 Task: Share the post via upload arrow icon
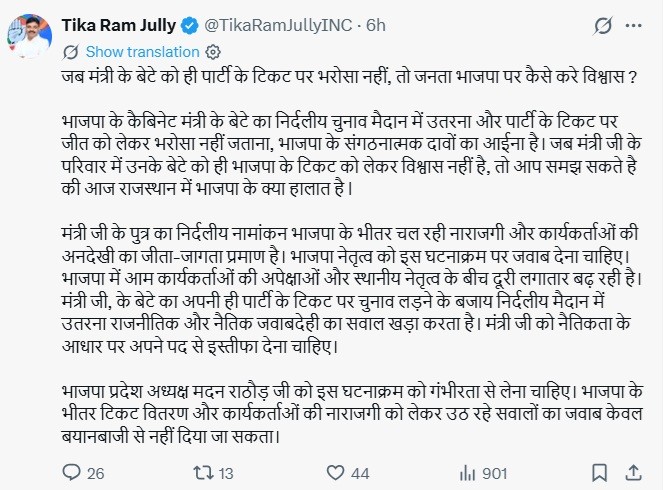coord(633,473)
